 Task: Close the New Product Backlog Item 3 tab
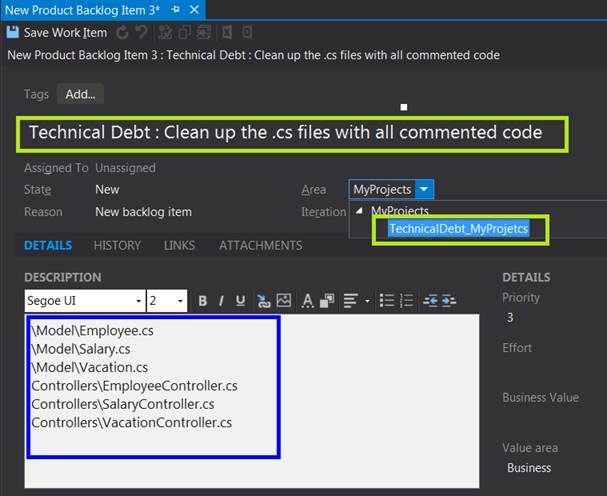coord(194,10)
